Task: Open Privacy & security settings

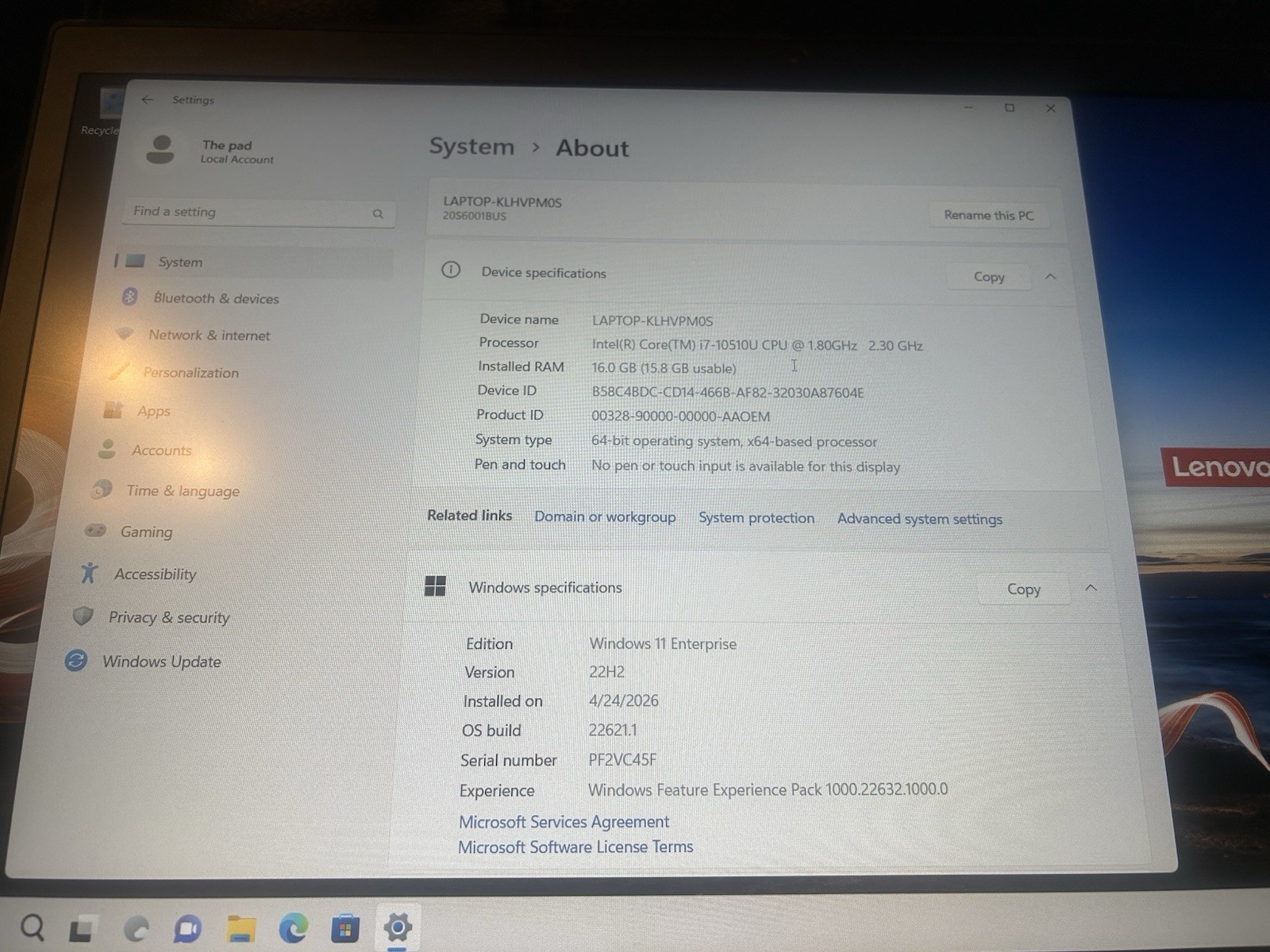Action: click(169, 617)
